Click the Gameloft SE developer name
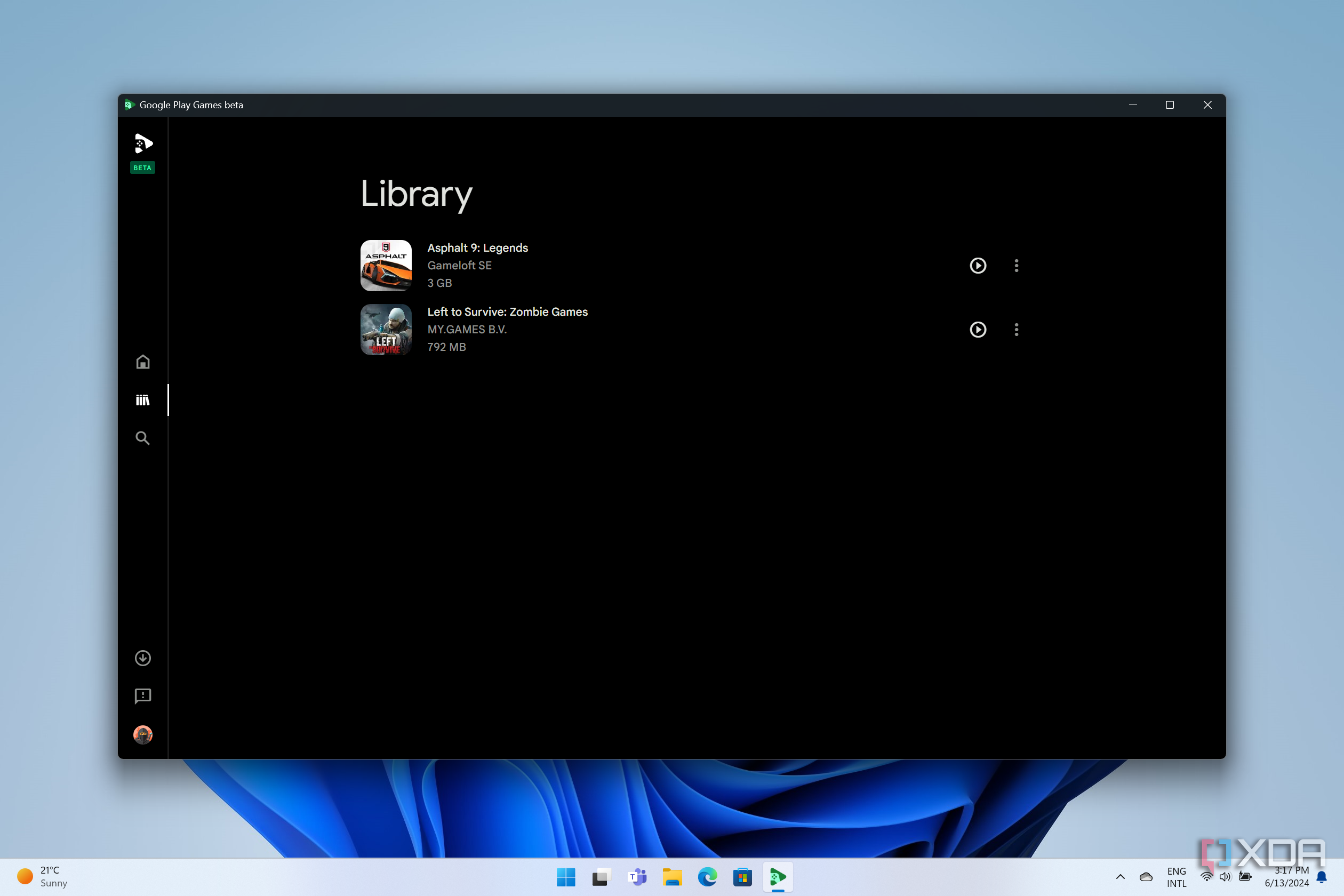The height and width of the screenshot is (896, 1344). [459, 266]
